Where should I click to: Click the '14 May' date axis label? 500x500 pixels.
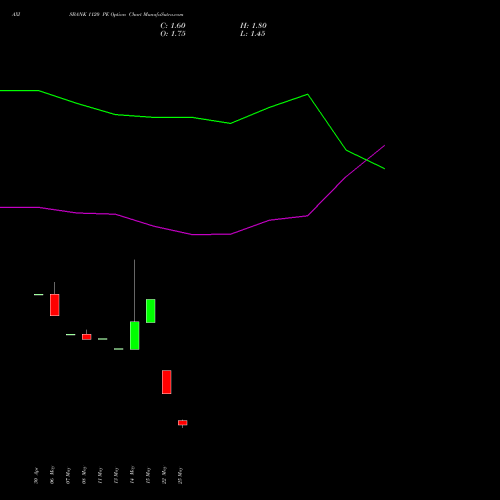pyautogui.click(x=132, y=475)
